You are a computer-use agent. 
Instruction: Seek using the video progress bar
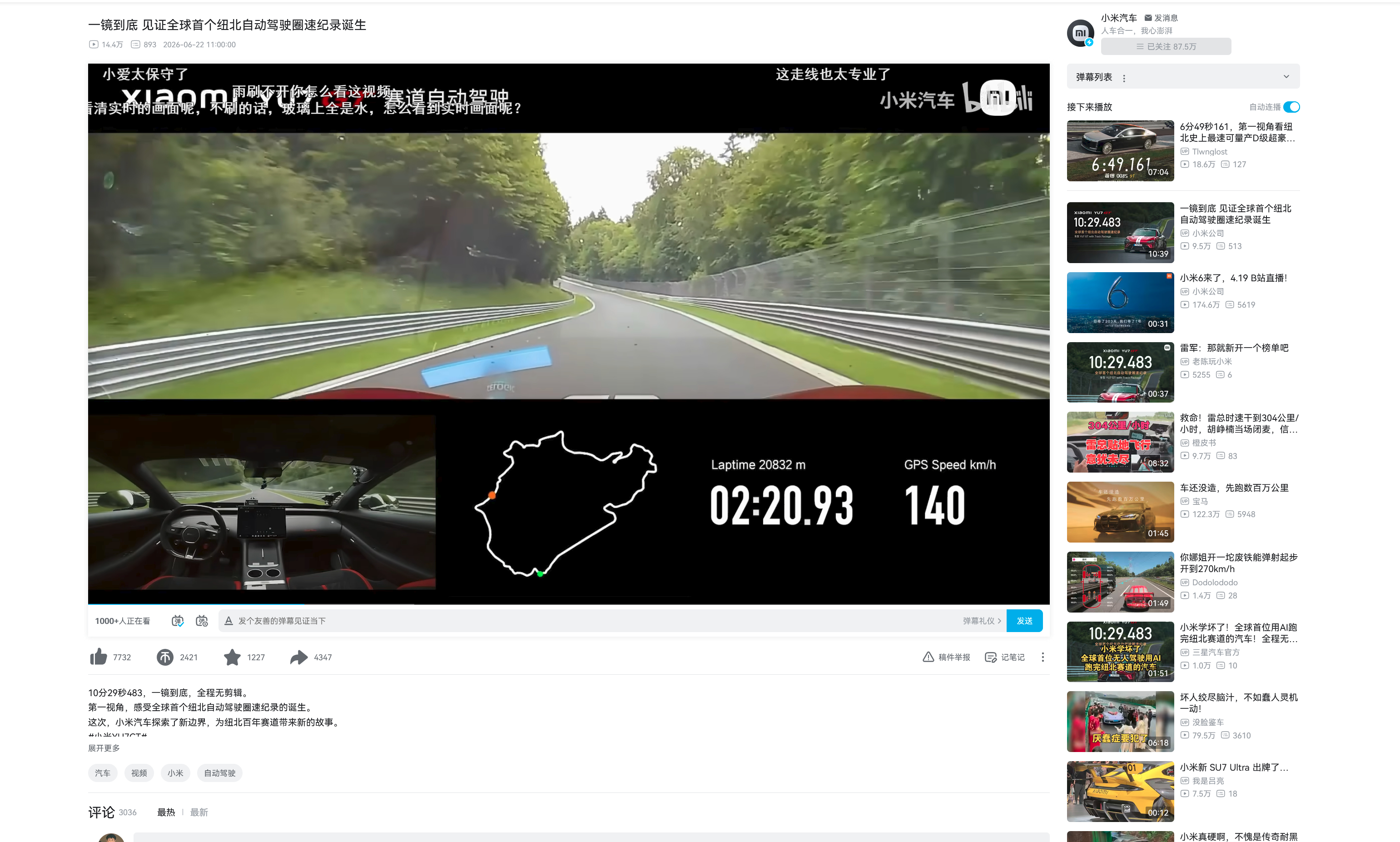[568, 604]
